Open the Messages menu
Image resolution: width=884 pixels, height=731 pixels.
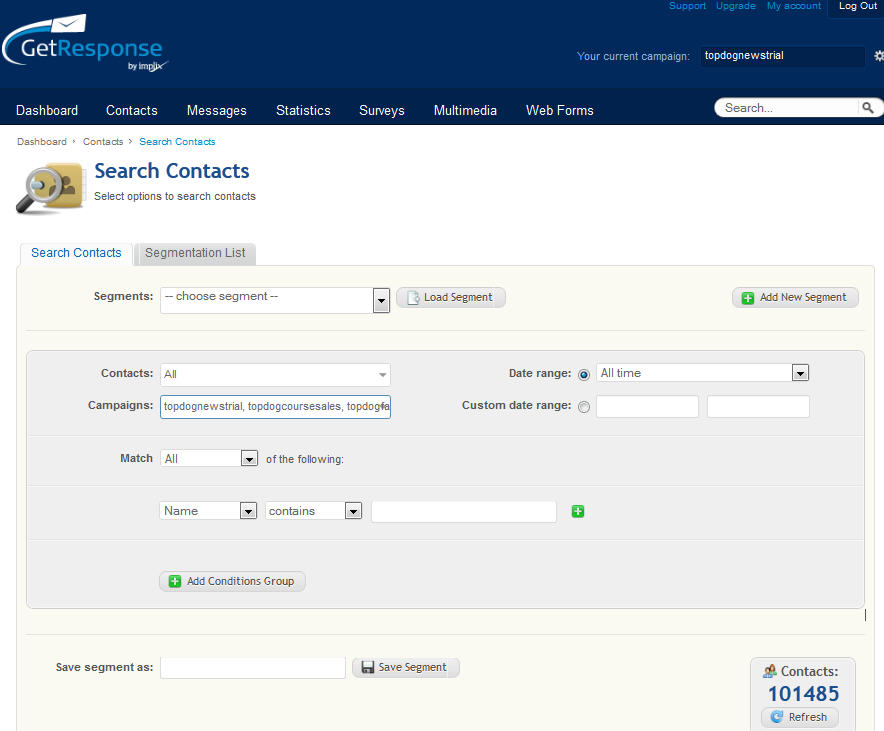pos(216,110)
